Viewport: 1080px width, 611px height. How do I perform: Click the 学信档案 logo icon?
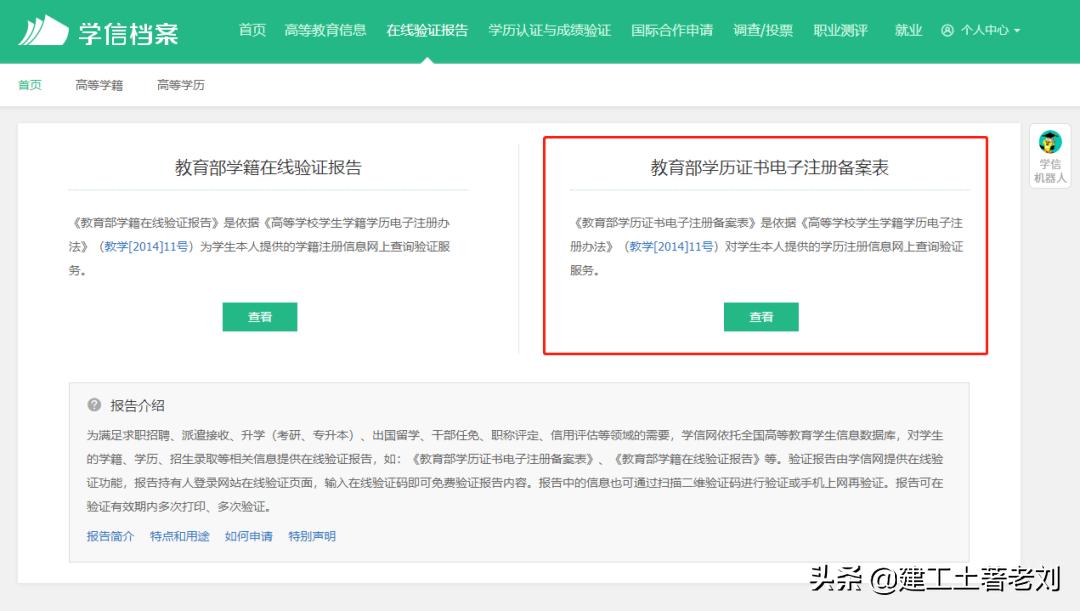(x=45, y=30)
